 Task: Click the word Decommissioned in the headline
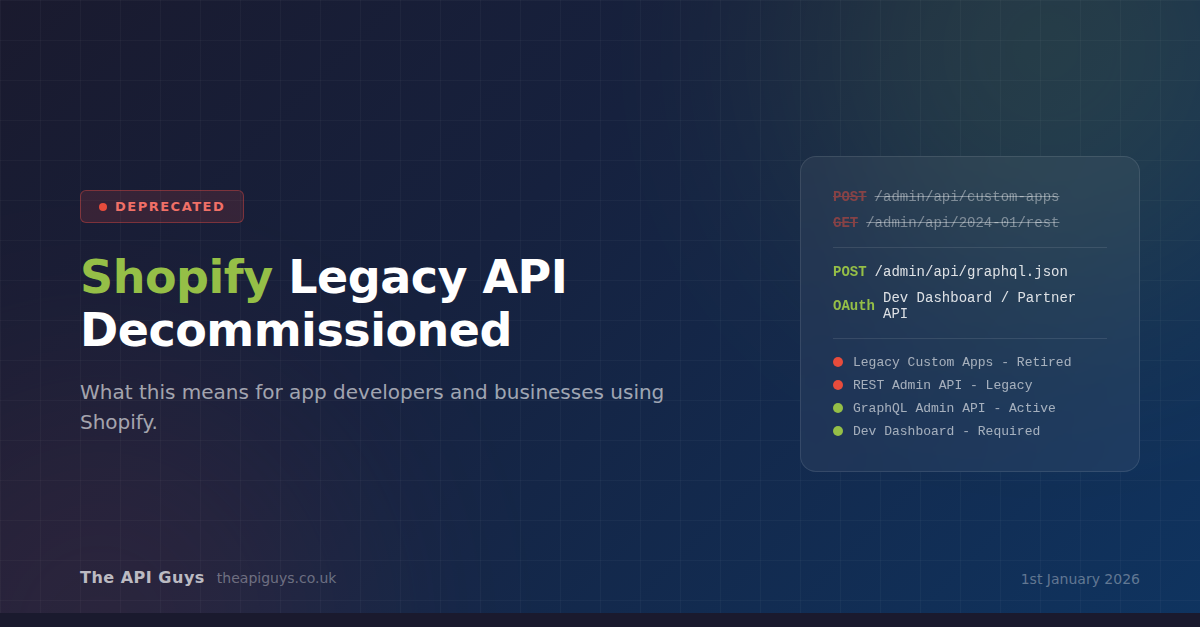tap(296, 331)
